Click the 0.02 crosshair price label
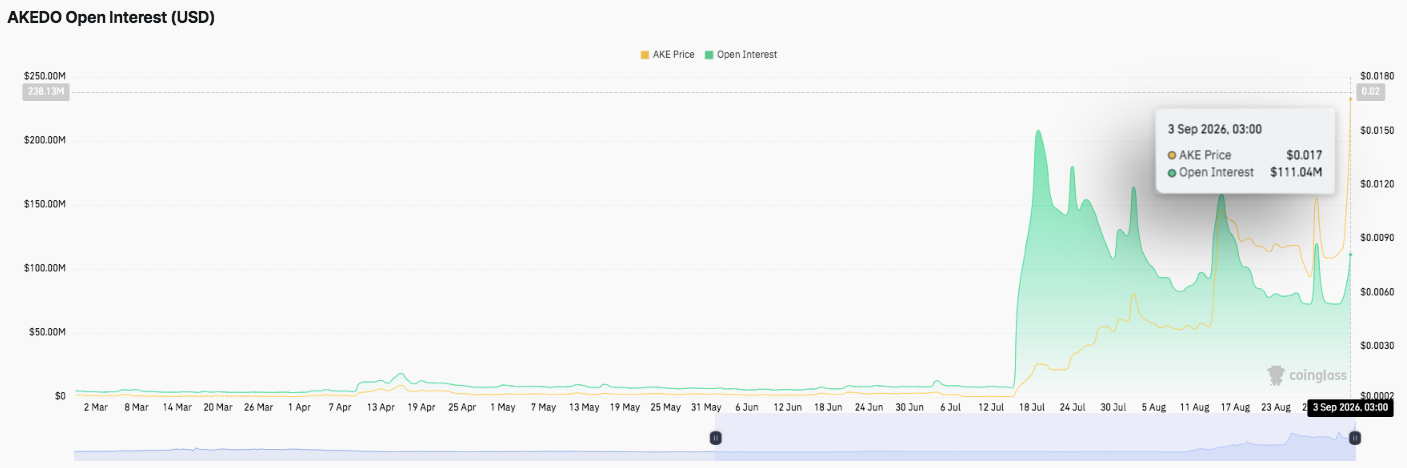 click(1372, 92)
